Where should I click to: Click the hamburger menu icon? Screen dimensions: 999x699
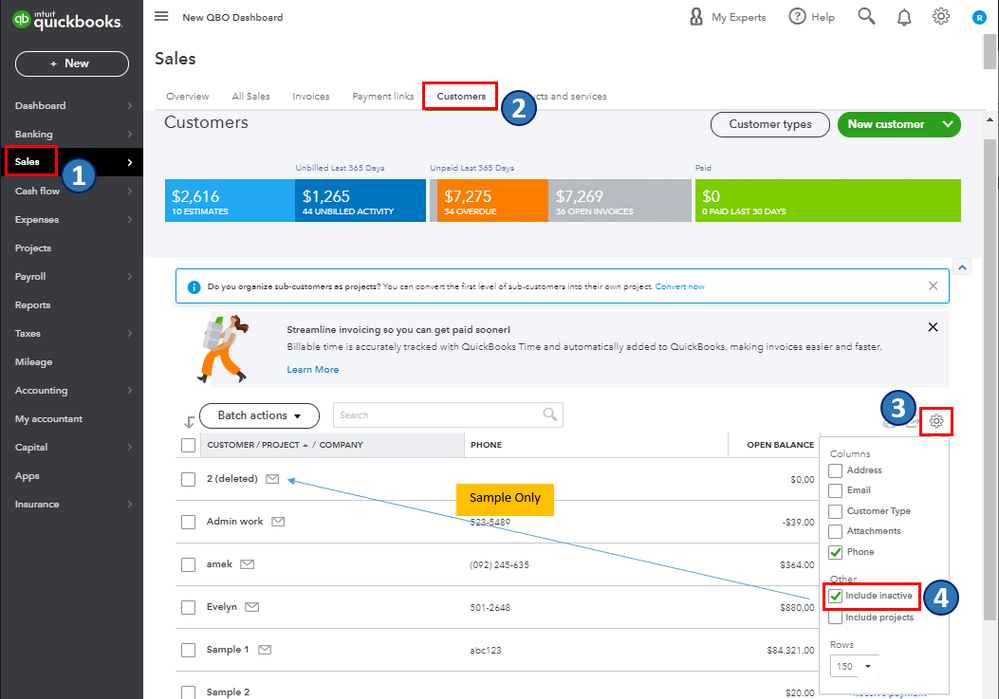point(162,17)
